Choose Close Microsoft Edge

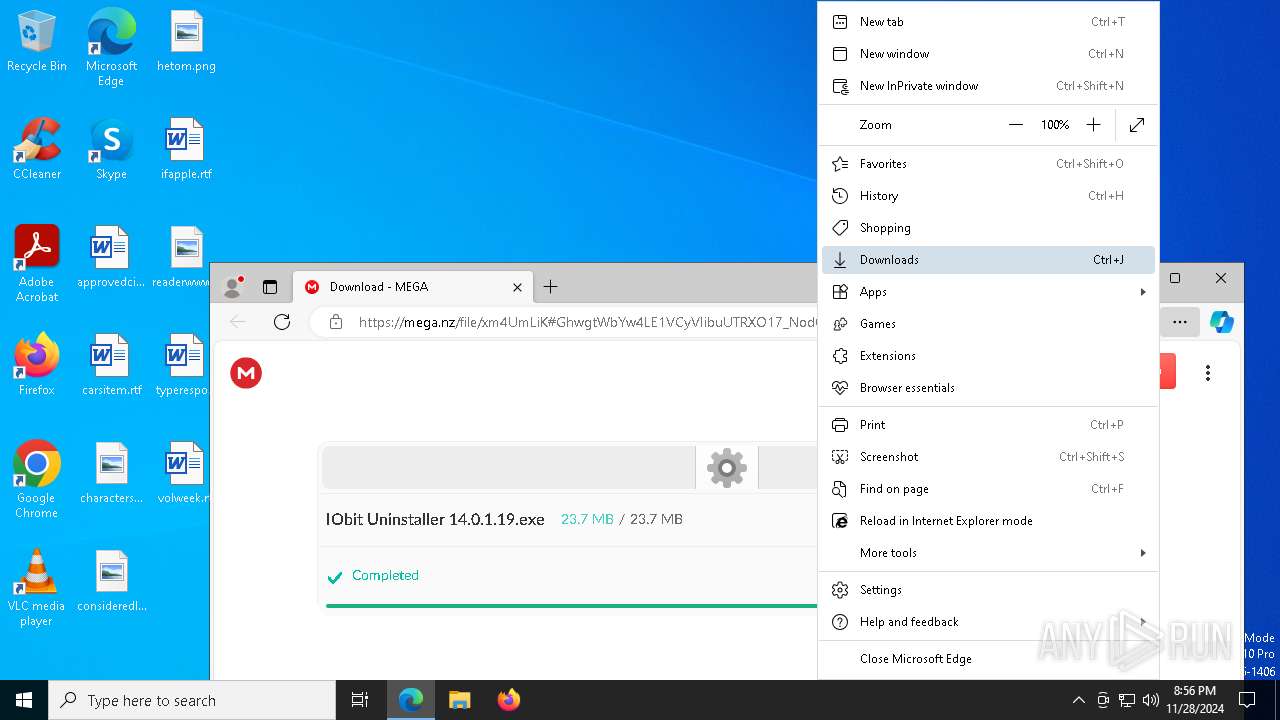(x=988, y=659)
